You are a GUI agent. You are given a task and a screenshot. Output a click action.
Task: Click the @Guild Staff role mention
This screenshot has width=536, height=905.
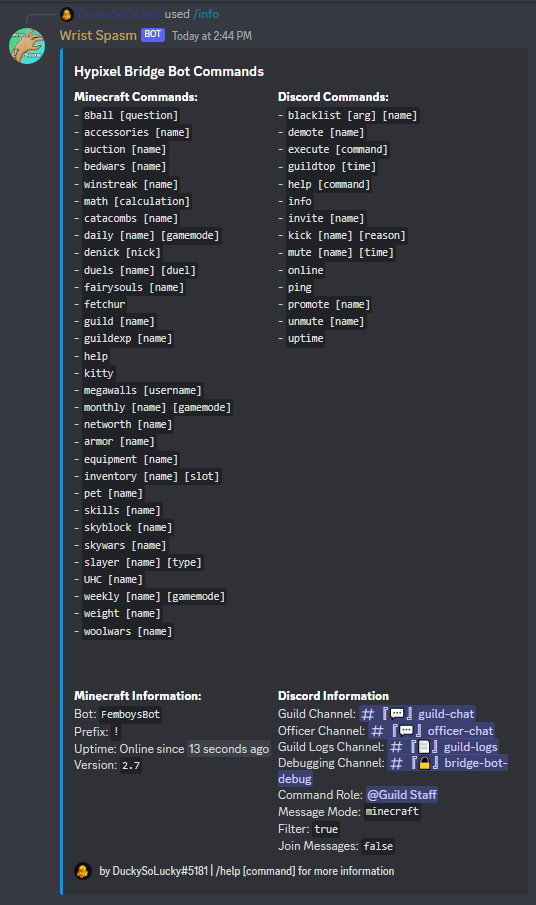(x=402, y=795)
